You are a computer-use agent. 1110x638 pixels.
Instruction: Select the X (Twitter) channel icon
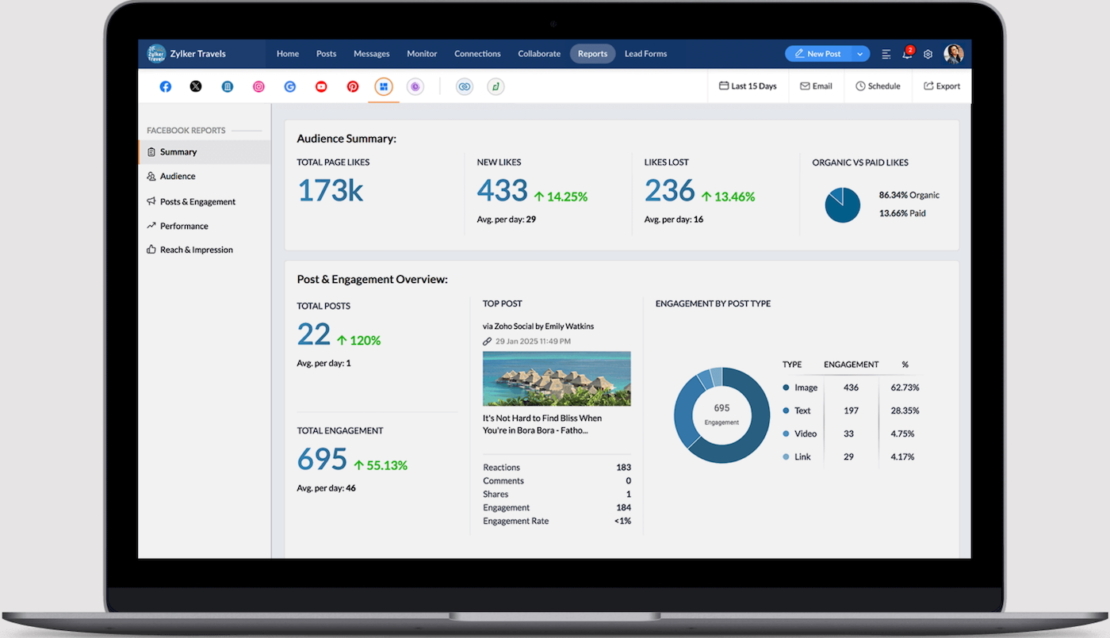pos(195,86)
